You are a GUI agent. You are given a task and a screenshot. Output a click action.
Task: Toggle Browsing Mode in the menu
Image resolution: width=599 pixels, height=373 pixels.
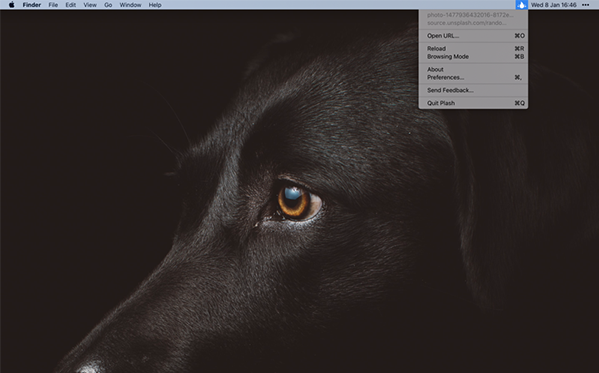pyautogui.click(x=473, y=57)
